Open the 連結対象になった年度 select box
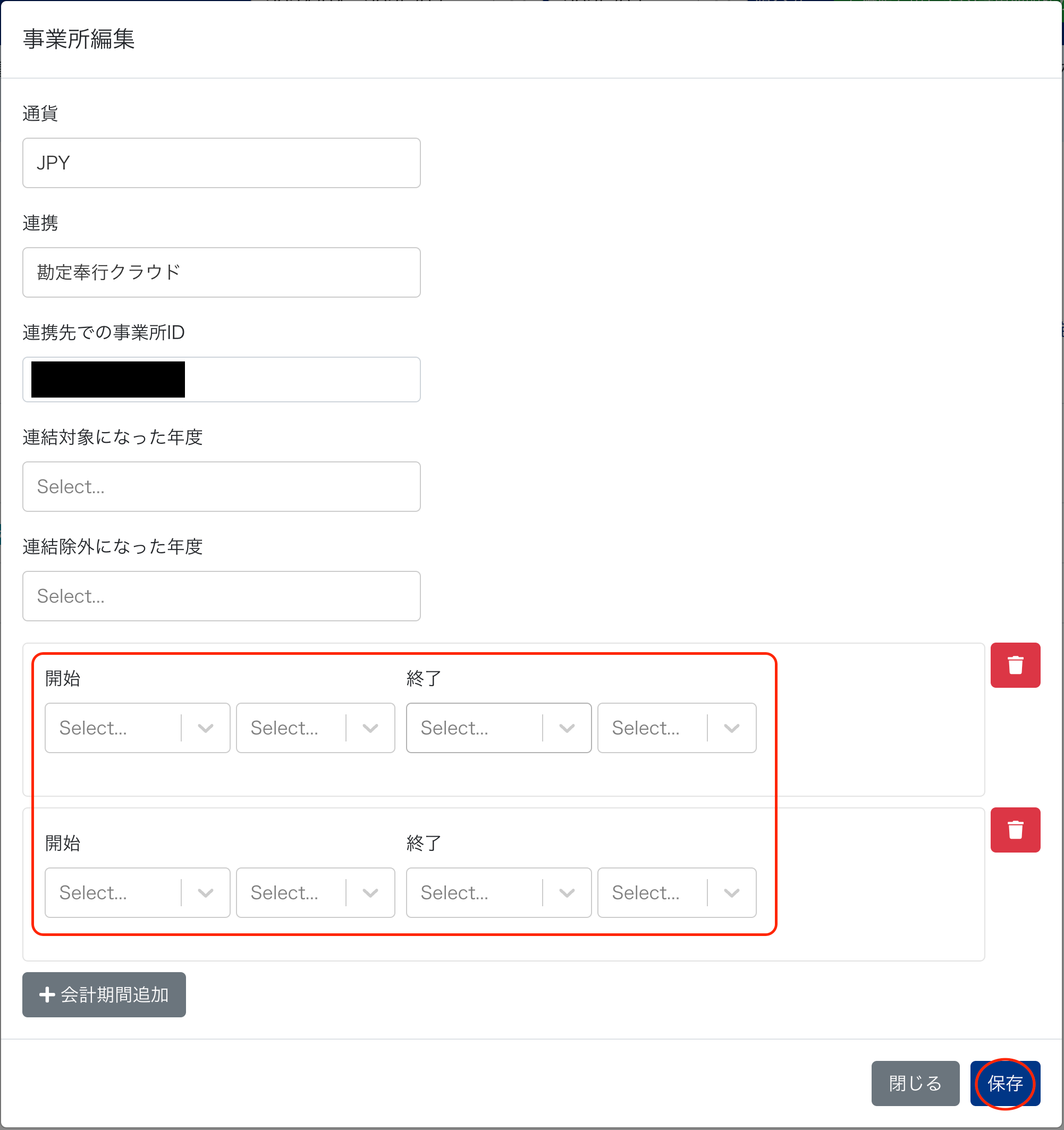Image resolution: width=1064 pixels, height=1130 pixels. pos(221,486)
